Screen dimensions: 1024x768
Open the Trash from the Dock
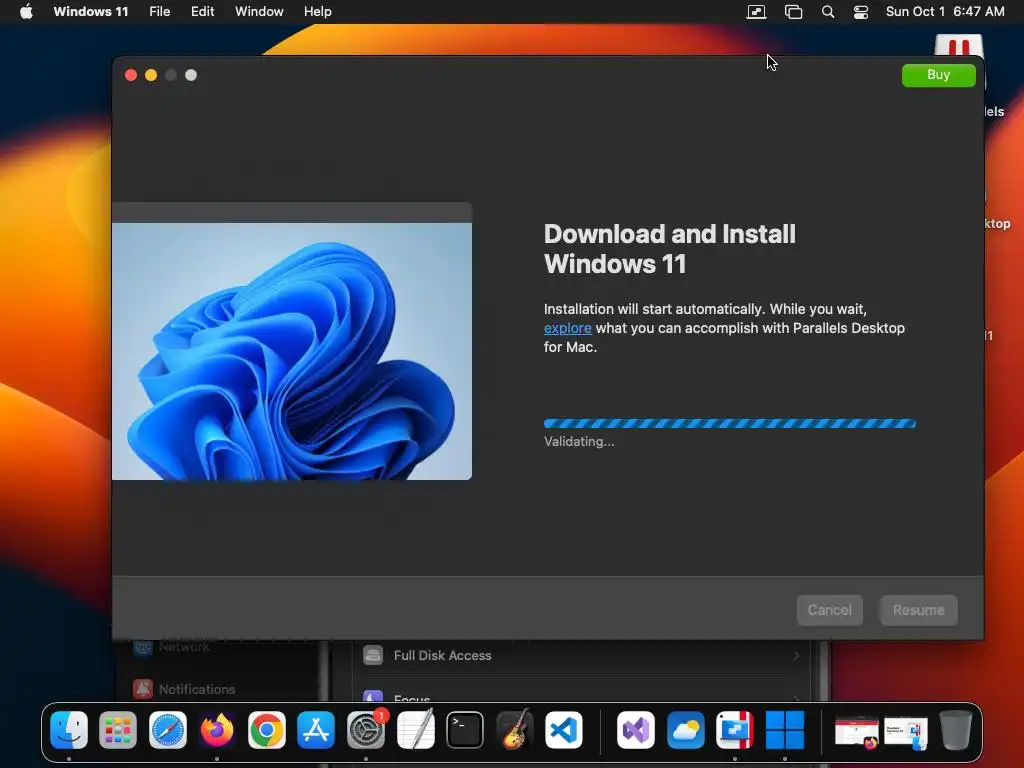[x=955, y=729]
